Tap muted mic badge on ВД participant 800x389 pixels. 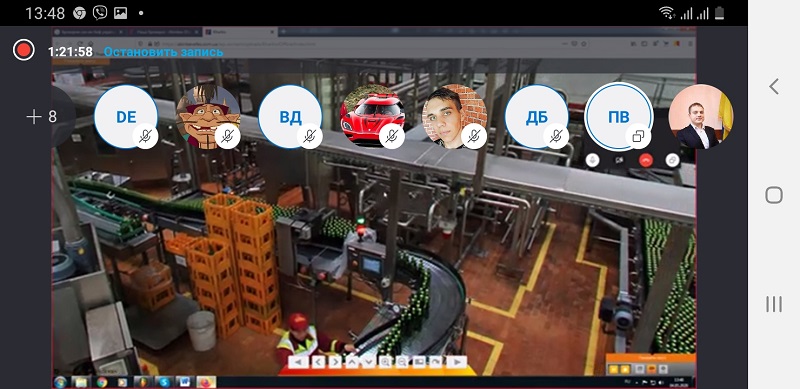310,136
